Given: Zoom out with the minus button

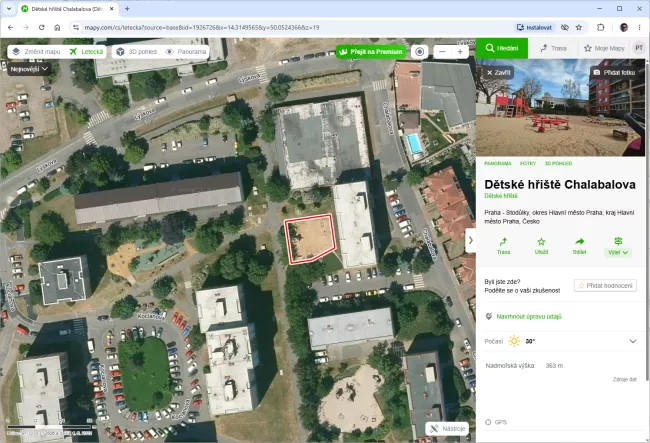Looking at the screenshot, I should click(442, 52).
